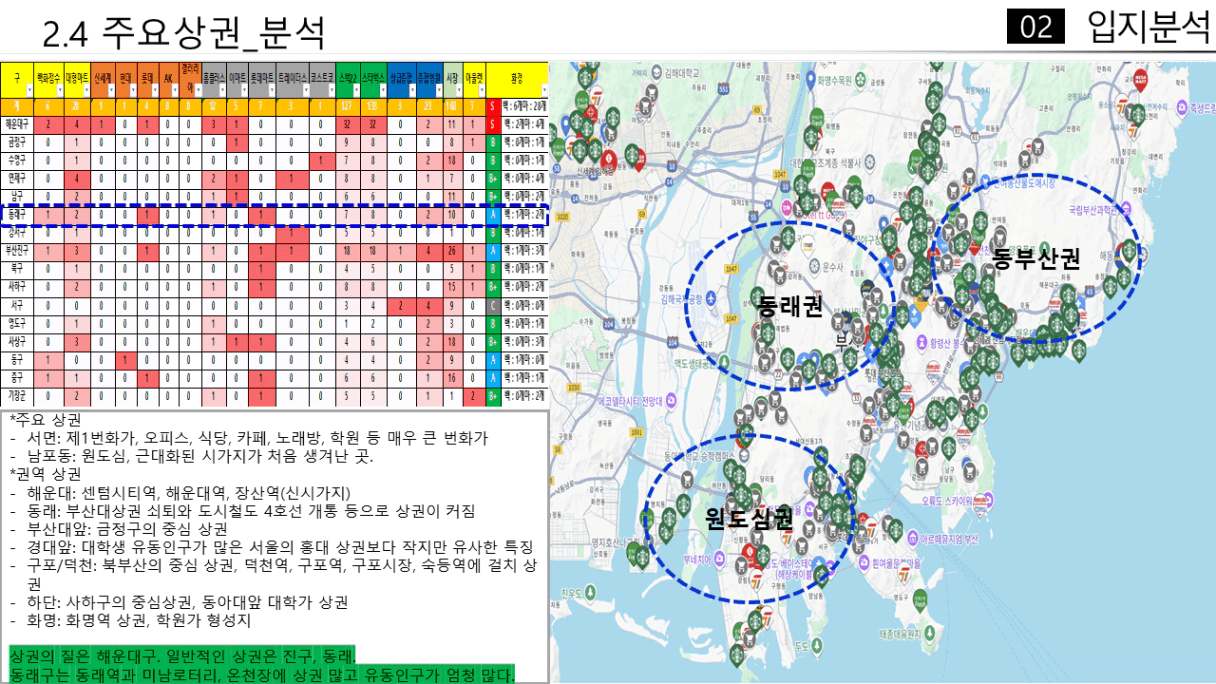
Task: Click the 입지분석 section heading
Action: [x=1148, y=27]
